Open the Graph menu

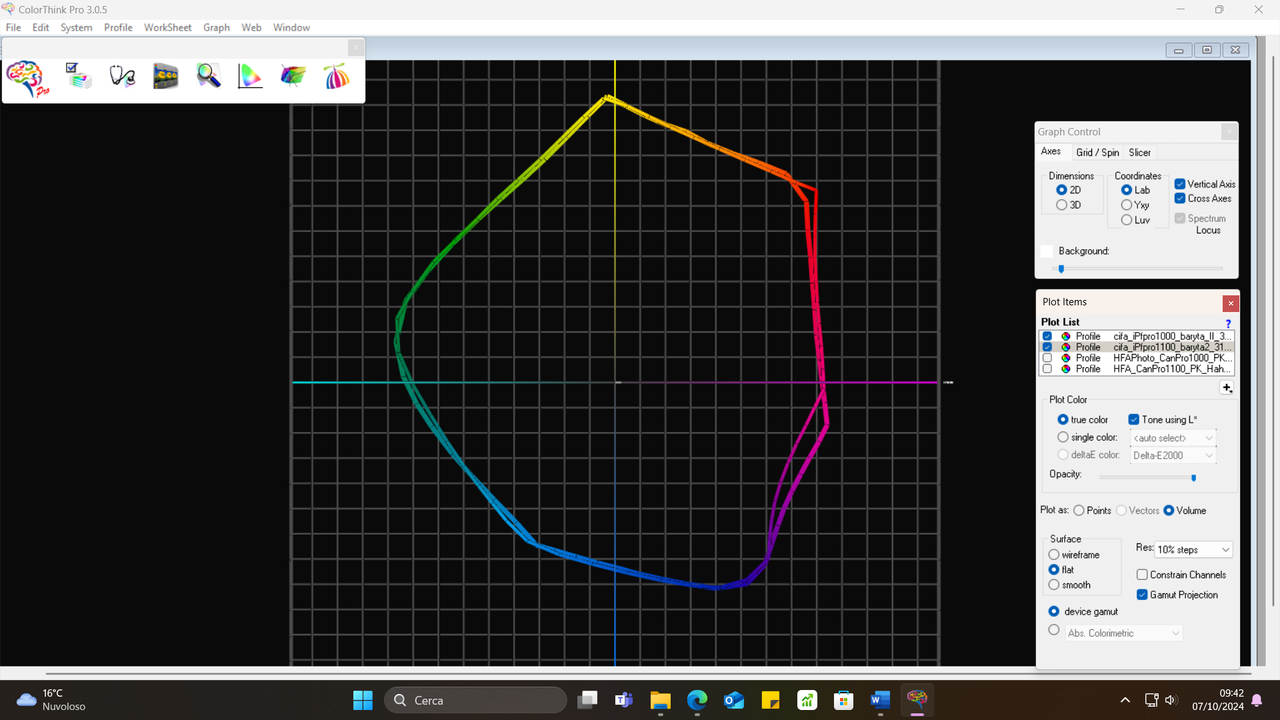(x=216, y=27)
